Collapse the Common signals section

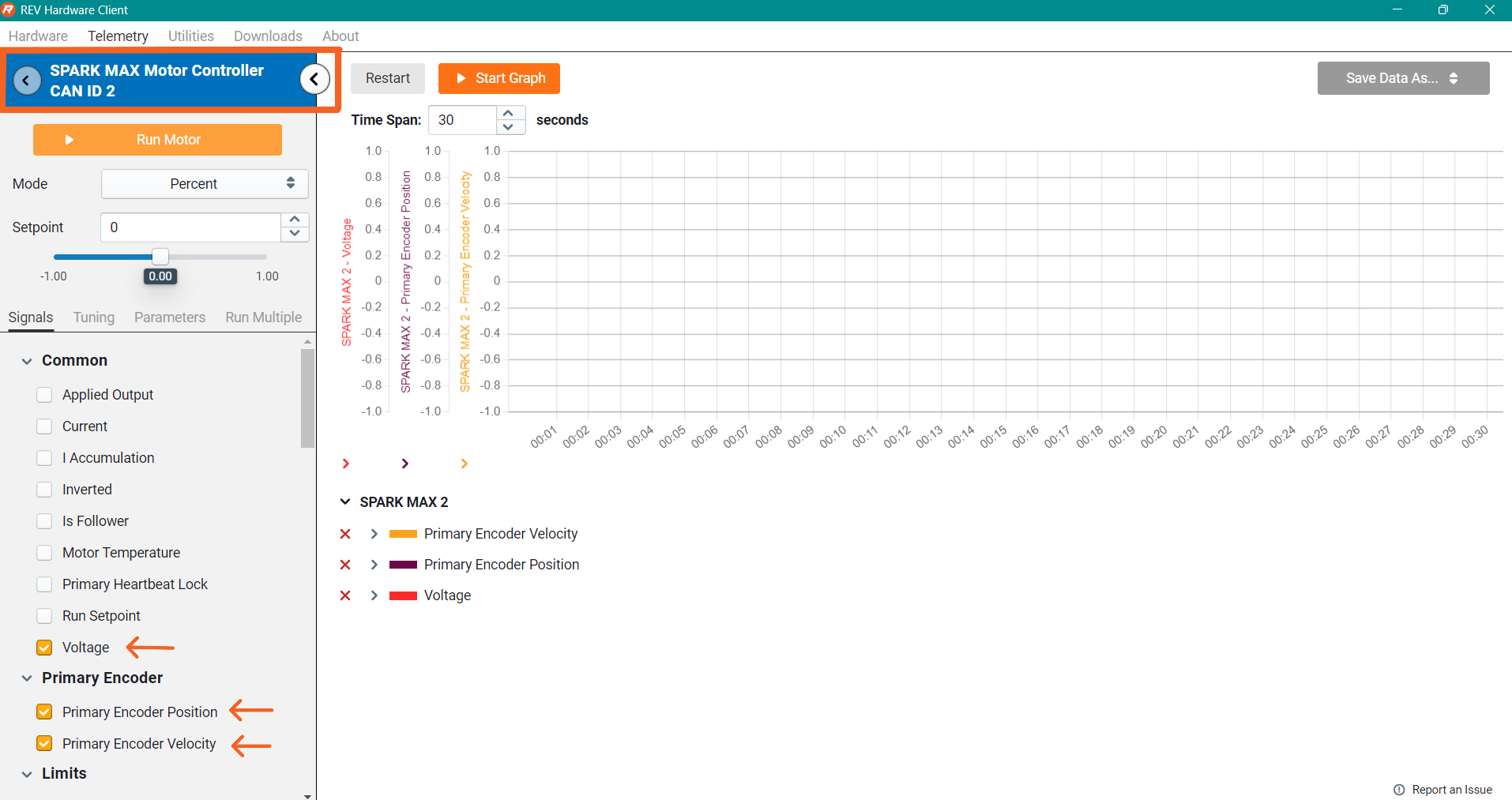tap(27, 361)
